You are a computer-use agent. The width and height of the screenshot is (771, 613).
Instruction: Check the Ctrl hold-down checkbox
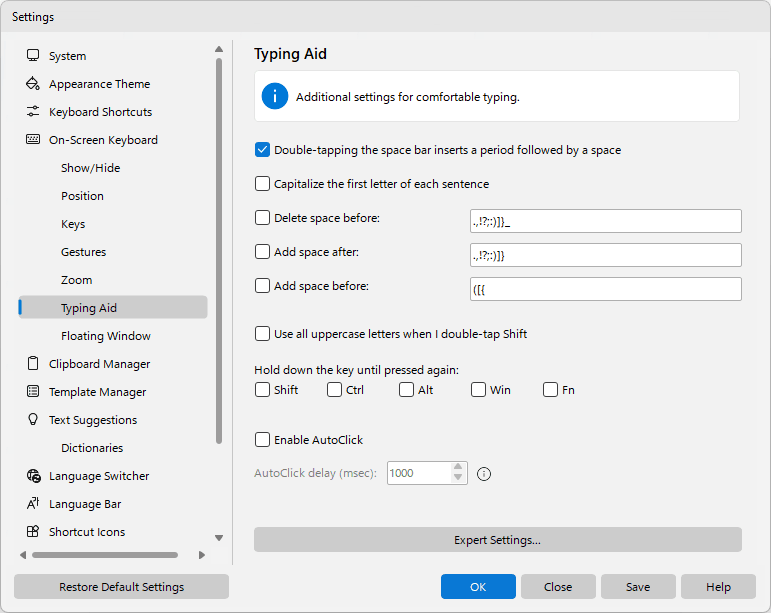click(x=334, y=390)
